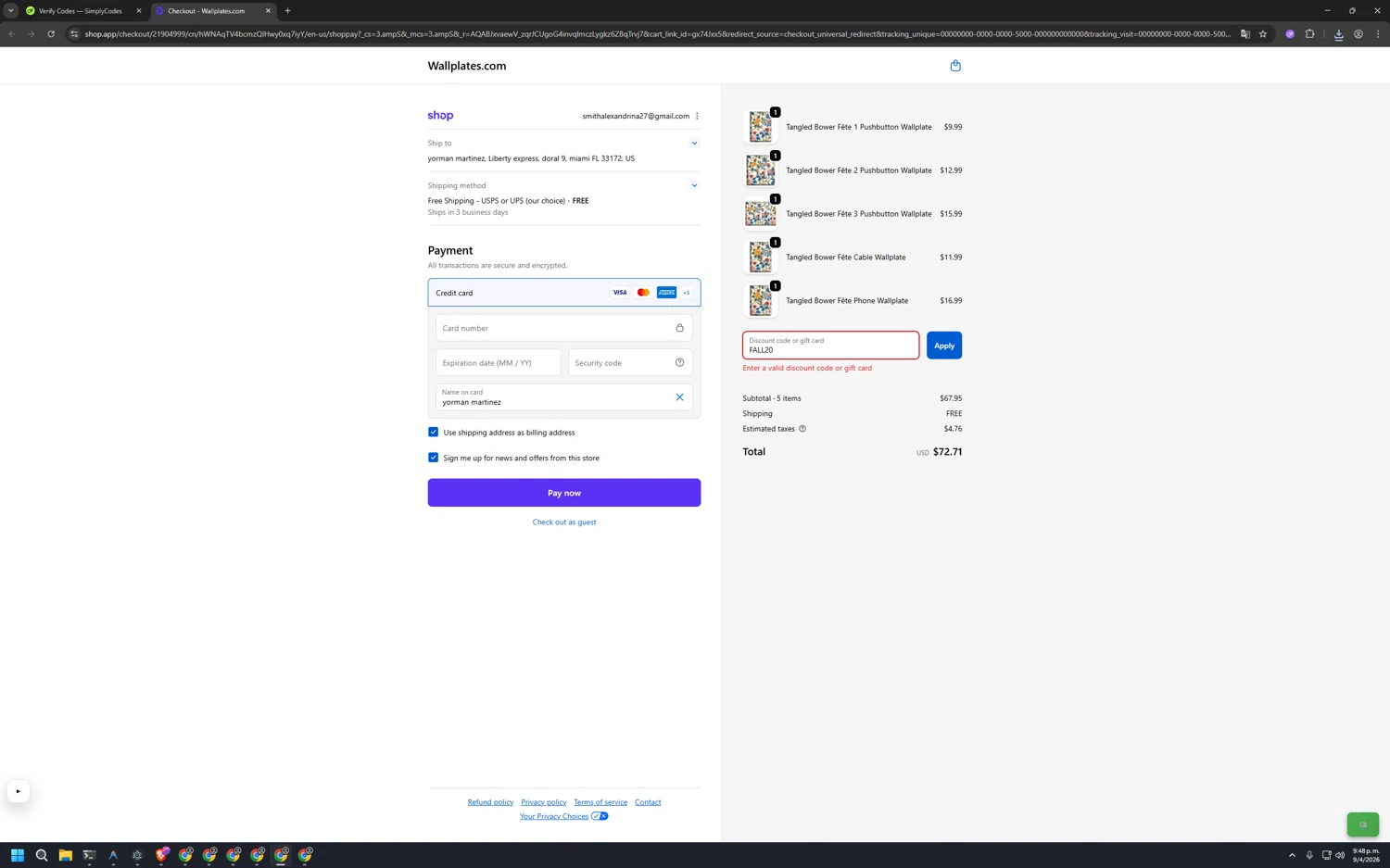
Task: Click the Estimated taxes info icon
Action: pyautogui.click(x=802, y=429)
